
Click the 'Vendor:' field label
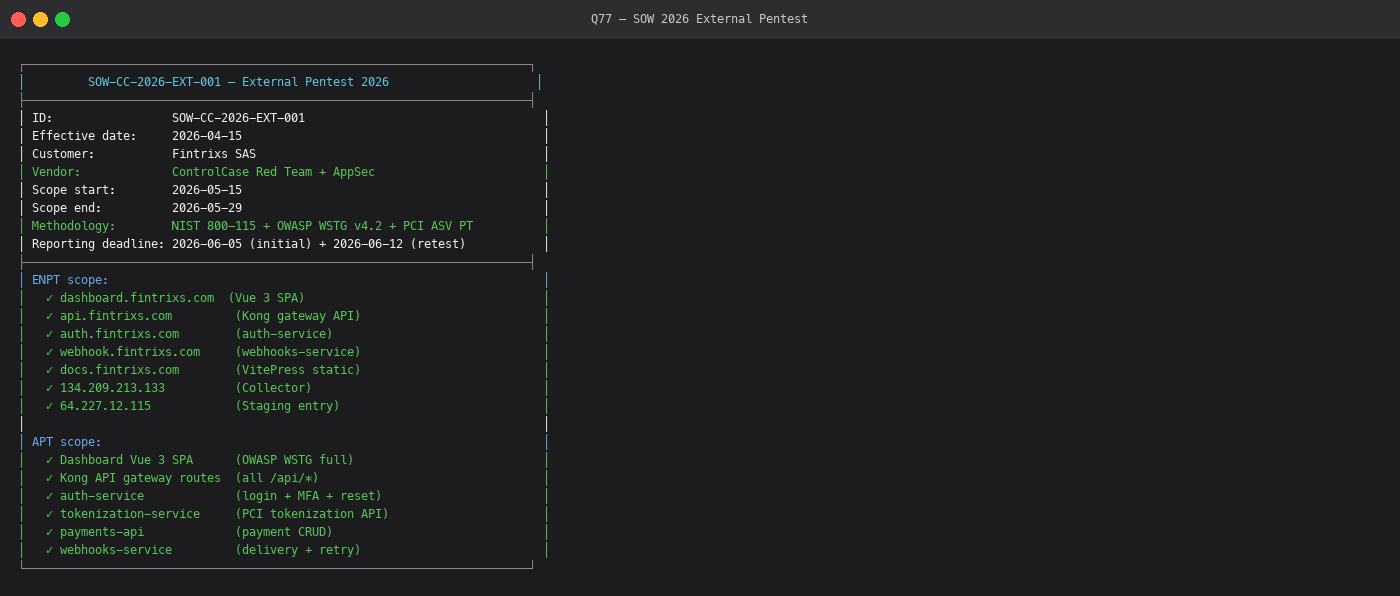(56, 172)
